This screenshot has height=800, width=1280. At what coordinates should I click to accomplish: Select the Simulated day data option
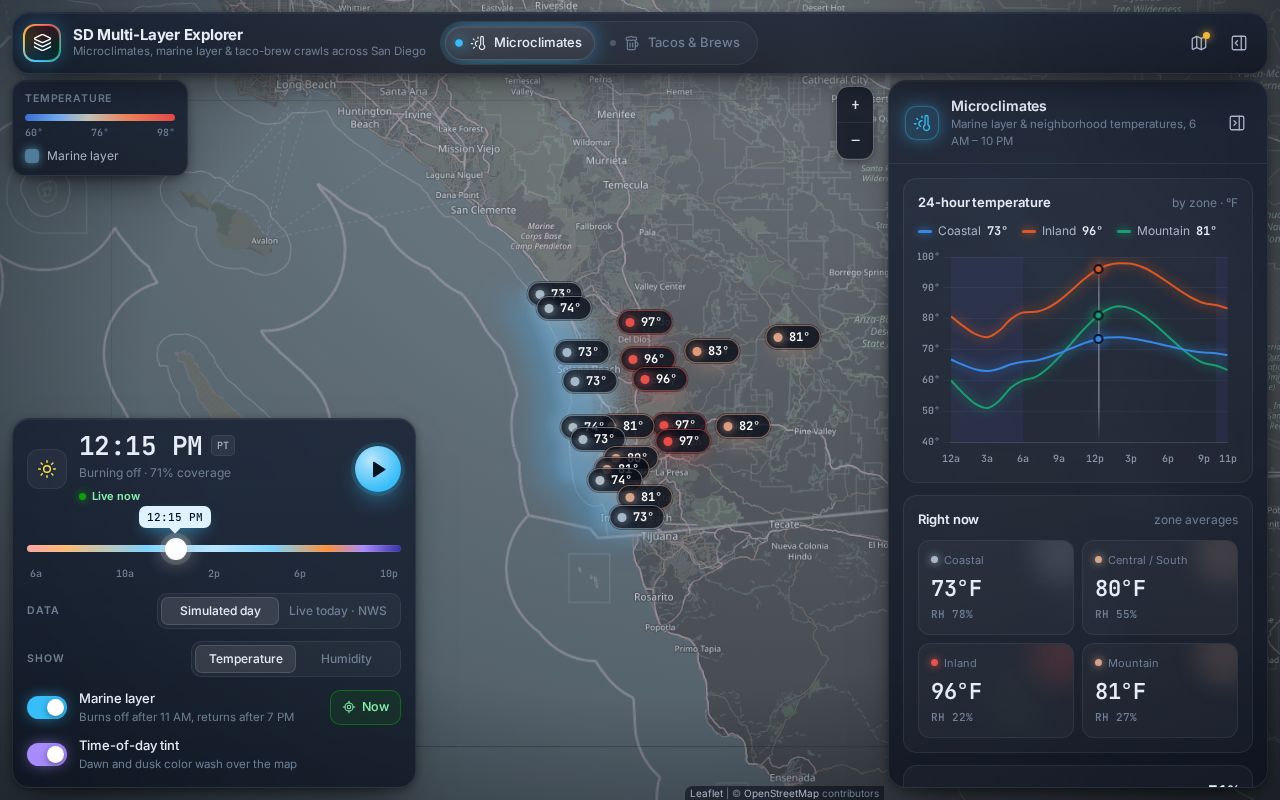220,611
